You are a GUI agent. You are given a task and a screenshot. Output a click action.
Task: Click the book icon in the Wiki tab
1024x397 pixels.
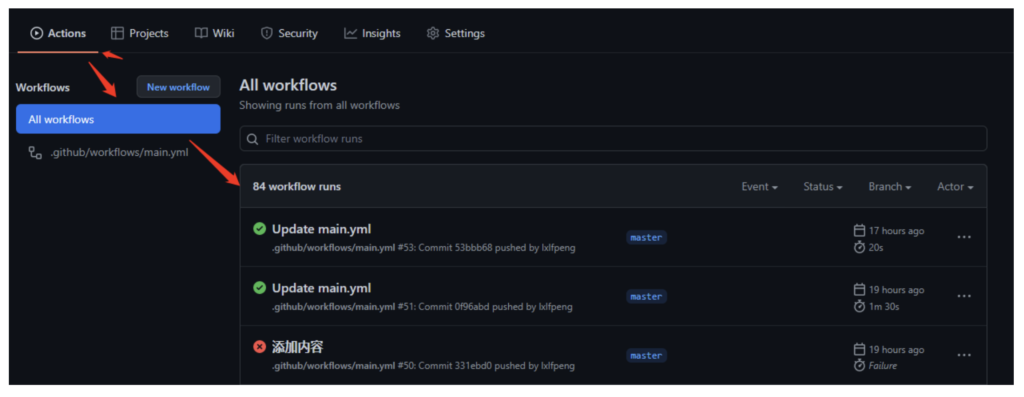pos(201,33)
